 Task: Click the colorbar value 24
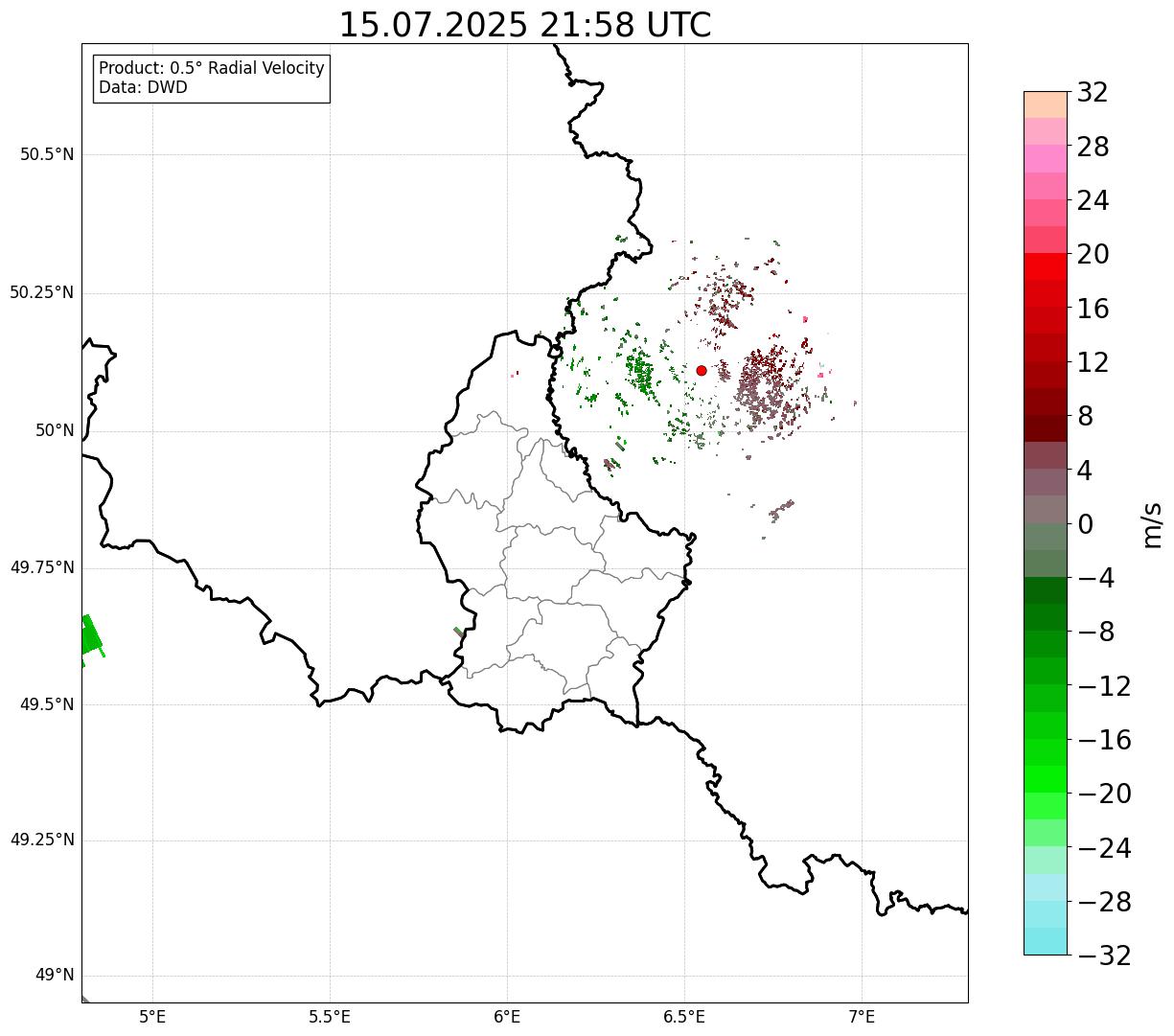pos(1093,200)
